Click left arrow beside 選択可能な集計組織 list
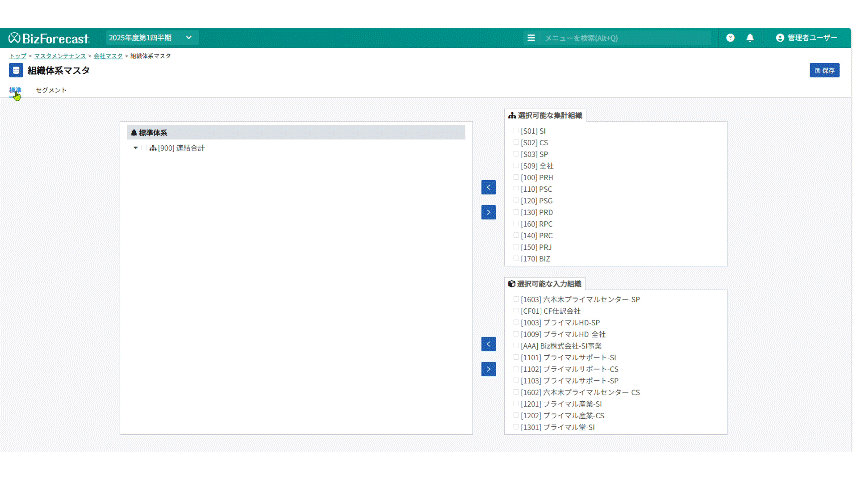The height and width of the screenshot is (480, 853). (488, 187)
